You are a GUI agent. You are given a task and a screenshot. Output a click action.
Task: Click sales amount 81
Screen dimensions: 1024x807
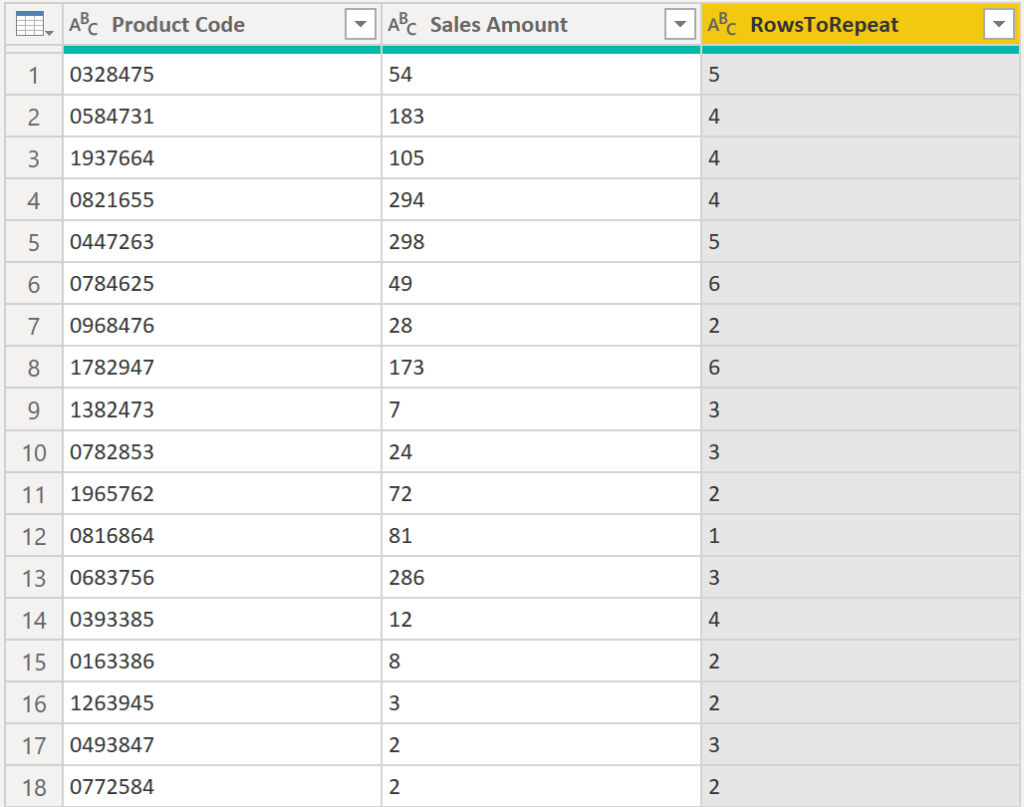pyautogui.click(x=400, y=535)
